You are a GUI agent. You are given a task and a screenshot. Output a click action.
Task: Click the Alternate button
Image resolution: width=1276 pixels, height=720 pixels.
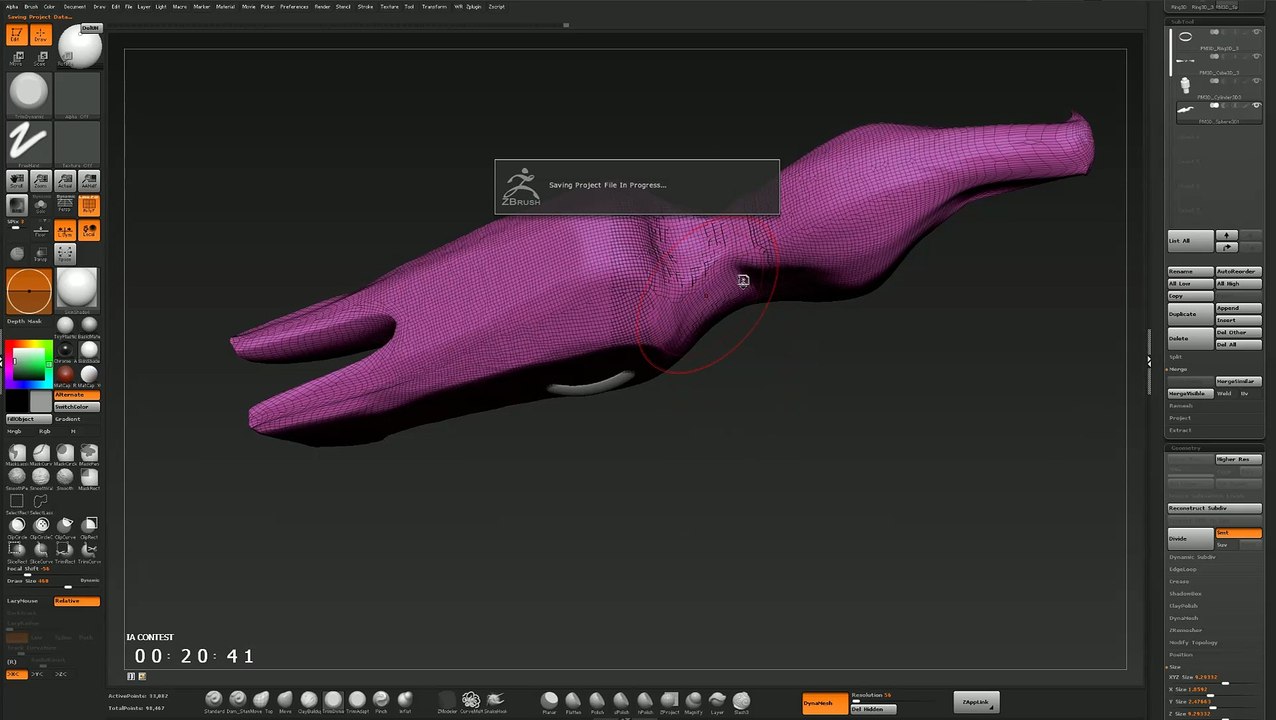[77, 395]
